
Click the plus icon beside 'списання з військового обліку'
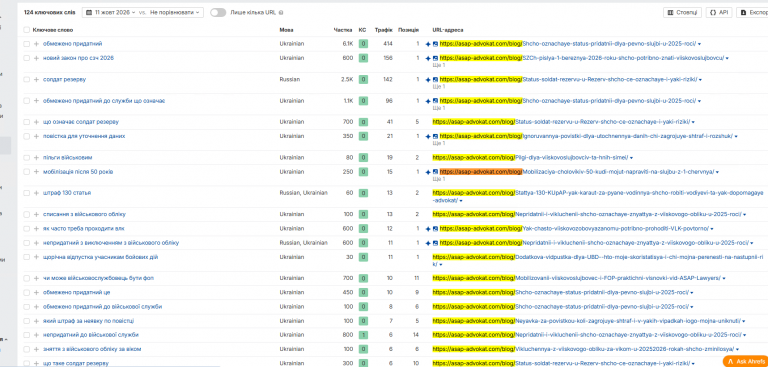click(x=36, y=215)
